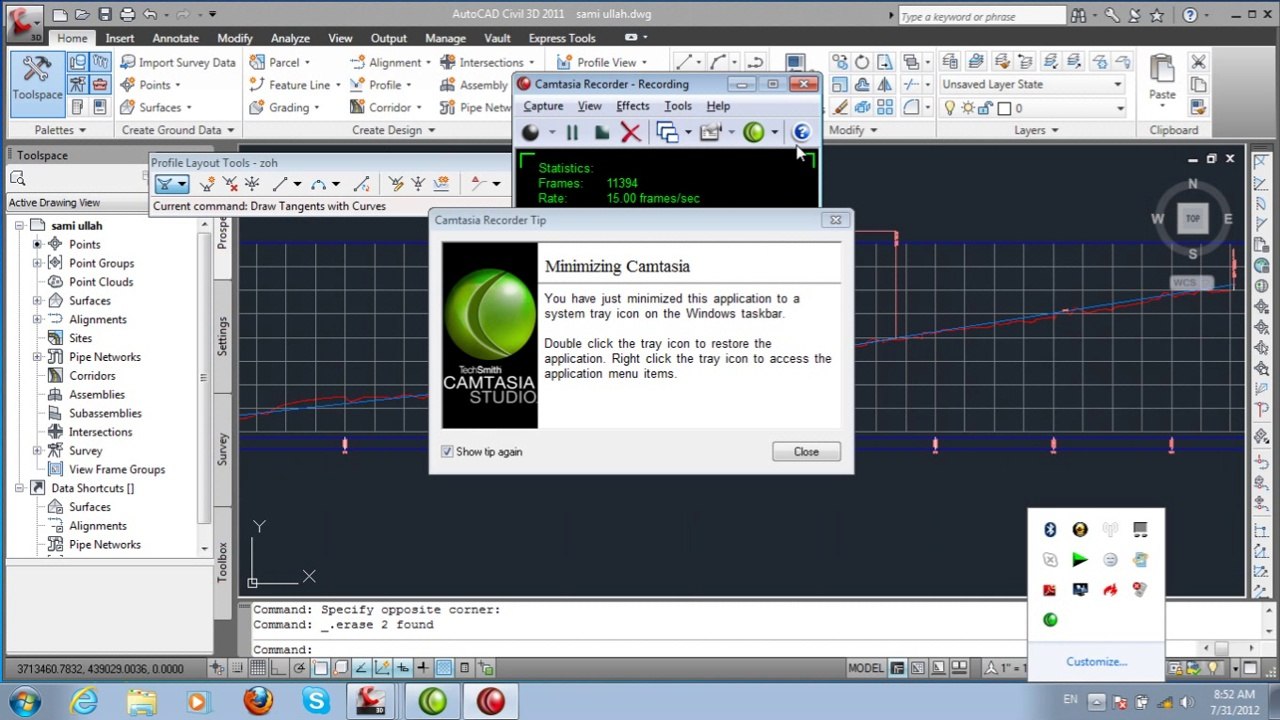This screenshot has width=1280, height=720.
Task: Click the ViewCube TOP face
Action: 1192,218
